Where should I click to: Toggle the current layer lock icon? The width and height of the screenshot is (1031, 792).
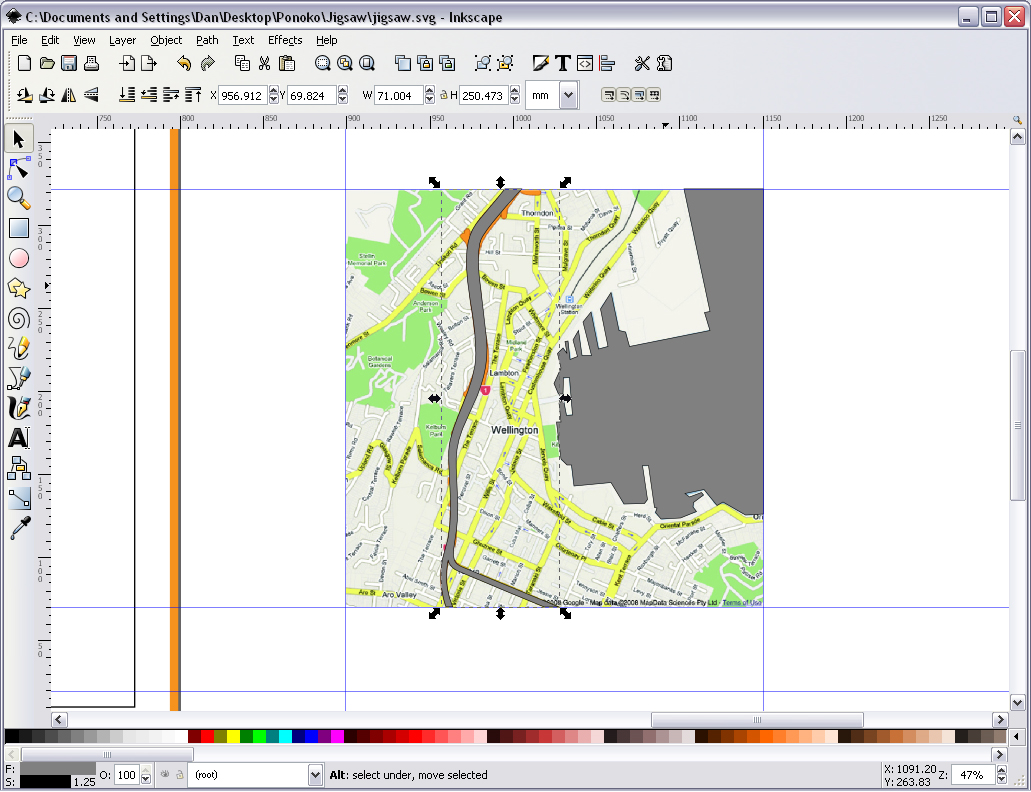pos(179,775)
